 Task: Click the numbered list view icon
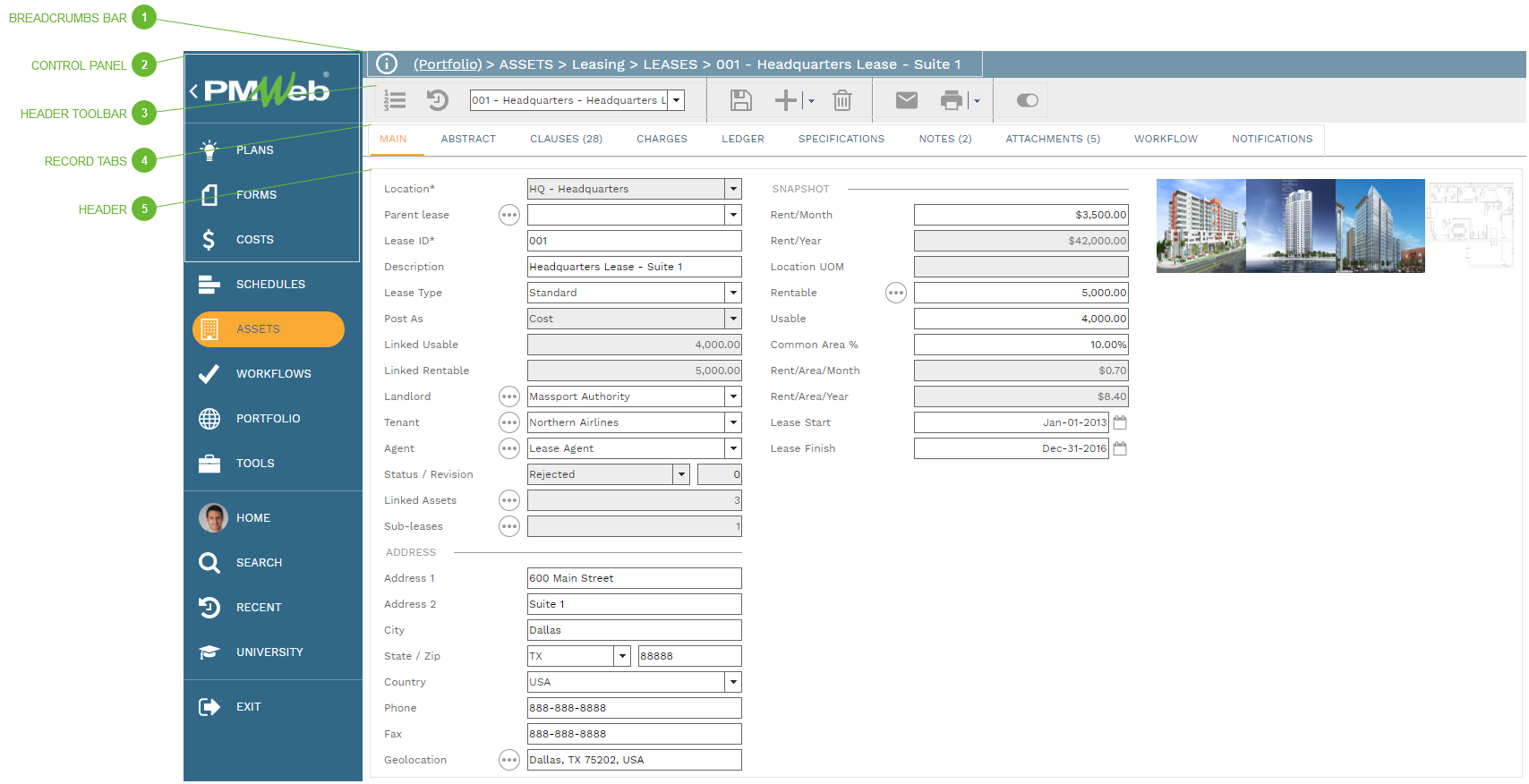(395, 100)
